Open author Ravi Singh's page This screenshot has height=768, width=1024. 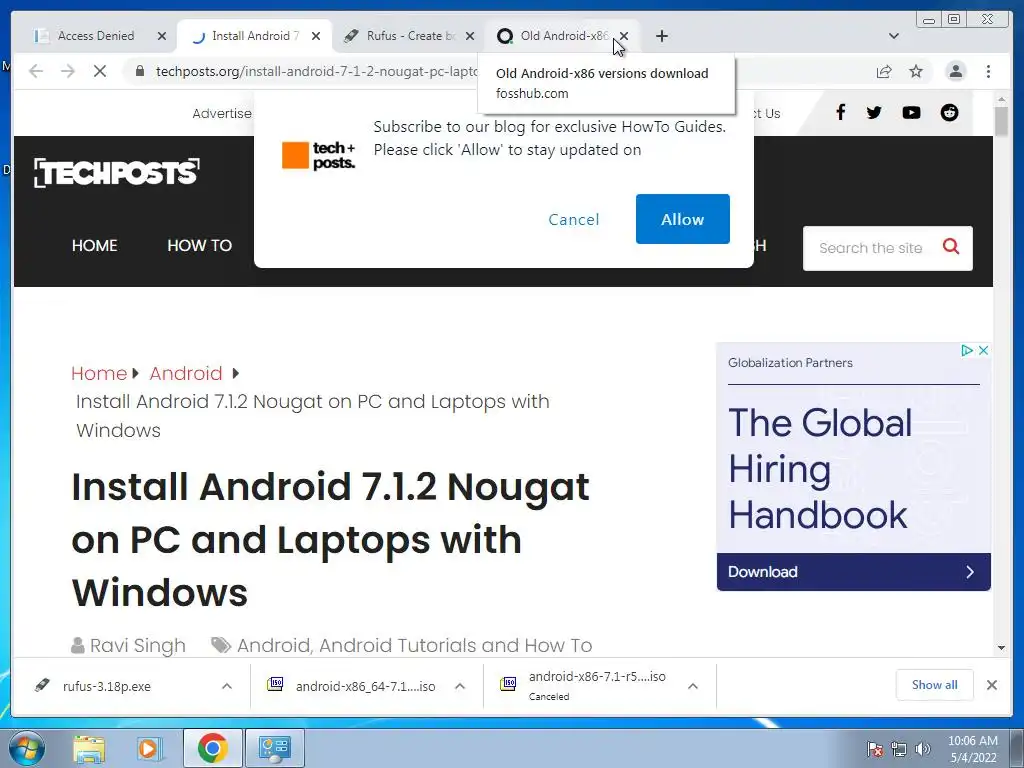click(x=137, y=645)
